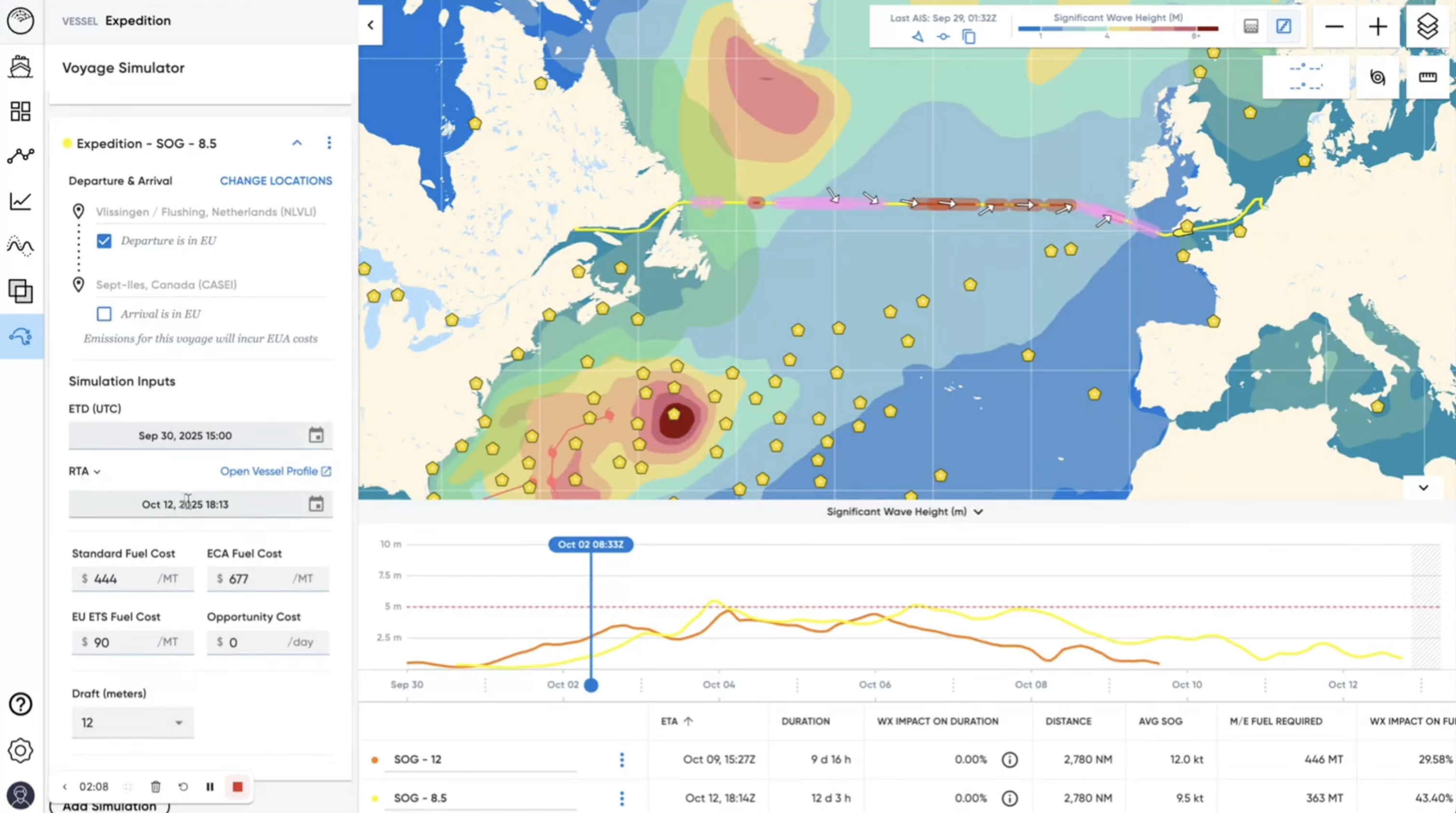Show info for SOG - 12 WX impact
Screen dimensions: 1456x813
pos(1009,759)
